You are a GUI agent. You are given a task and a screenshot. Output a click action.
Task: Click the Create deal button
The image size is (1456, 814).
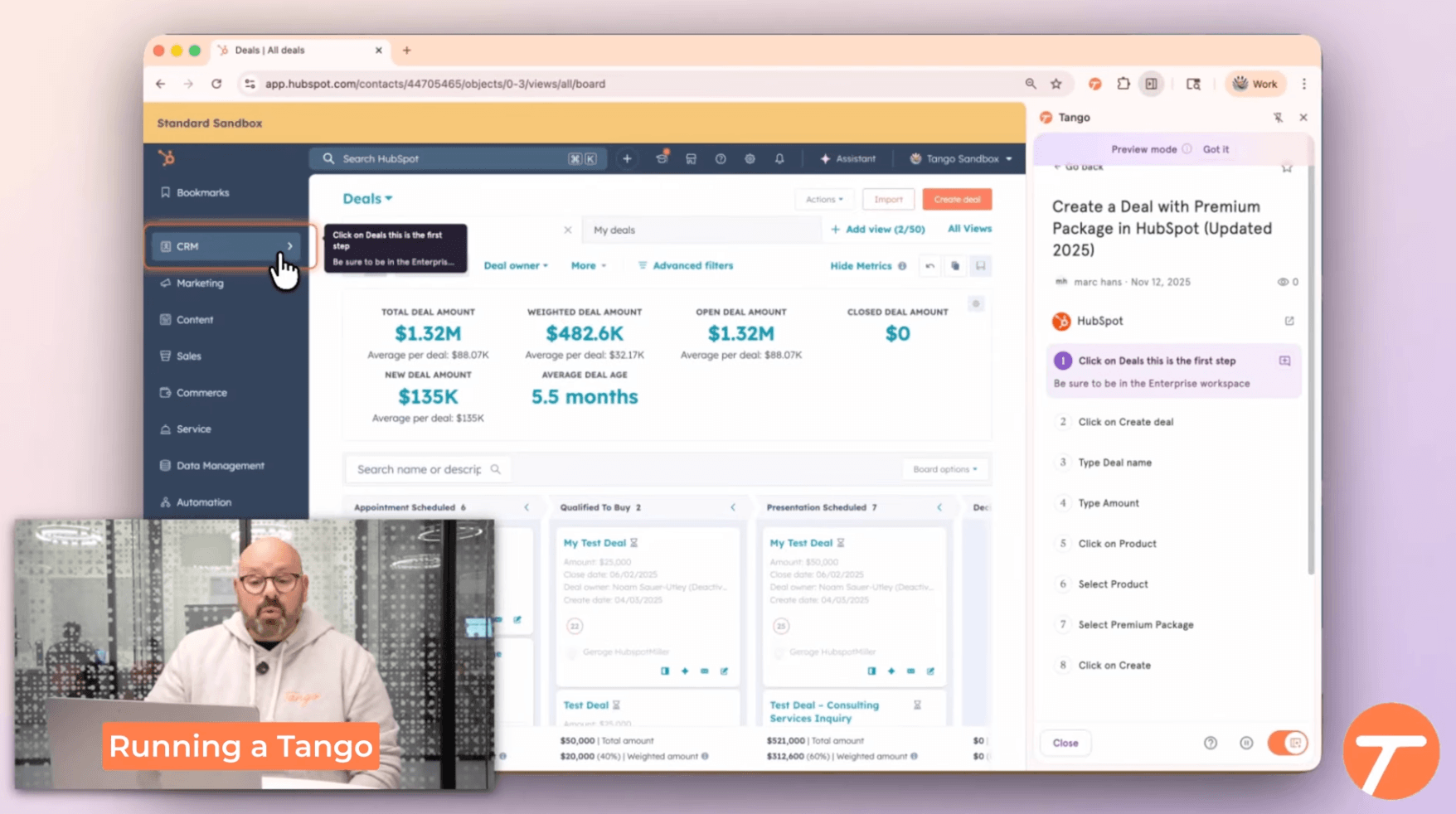pos(957,199)
